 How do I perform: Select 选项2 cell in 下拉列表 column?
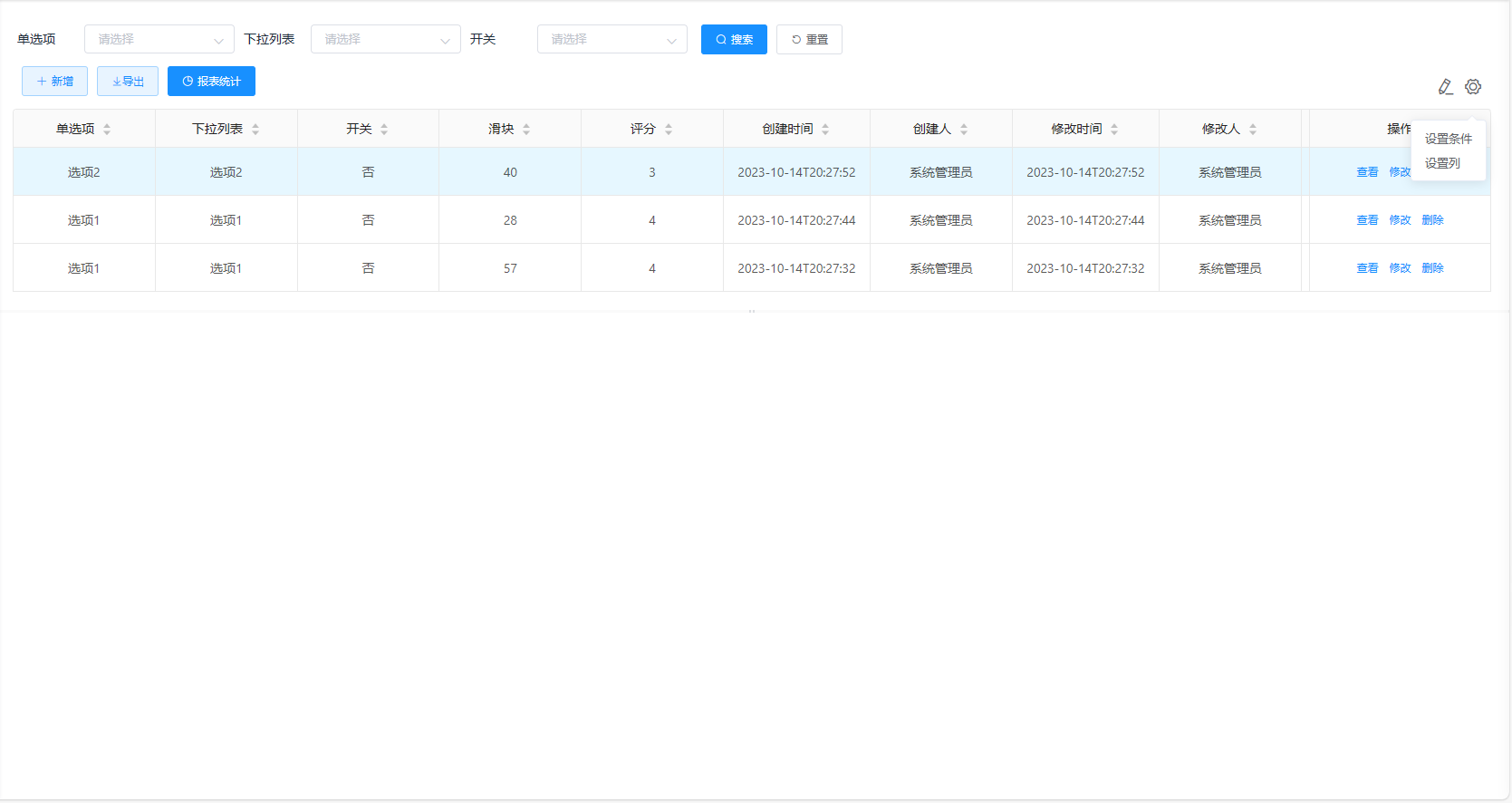click(x=226, y=172)
